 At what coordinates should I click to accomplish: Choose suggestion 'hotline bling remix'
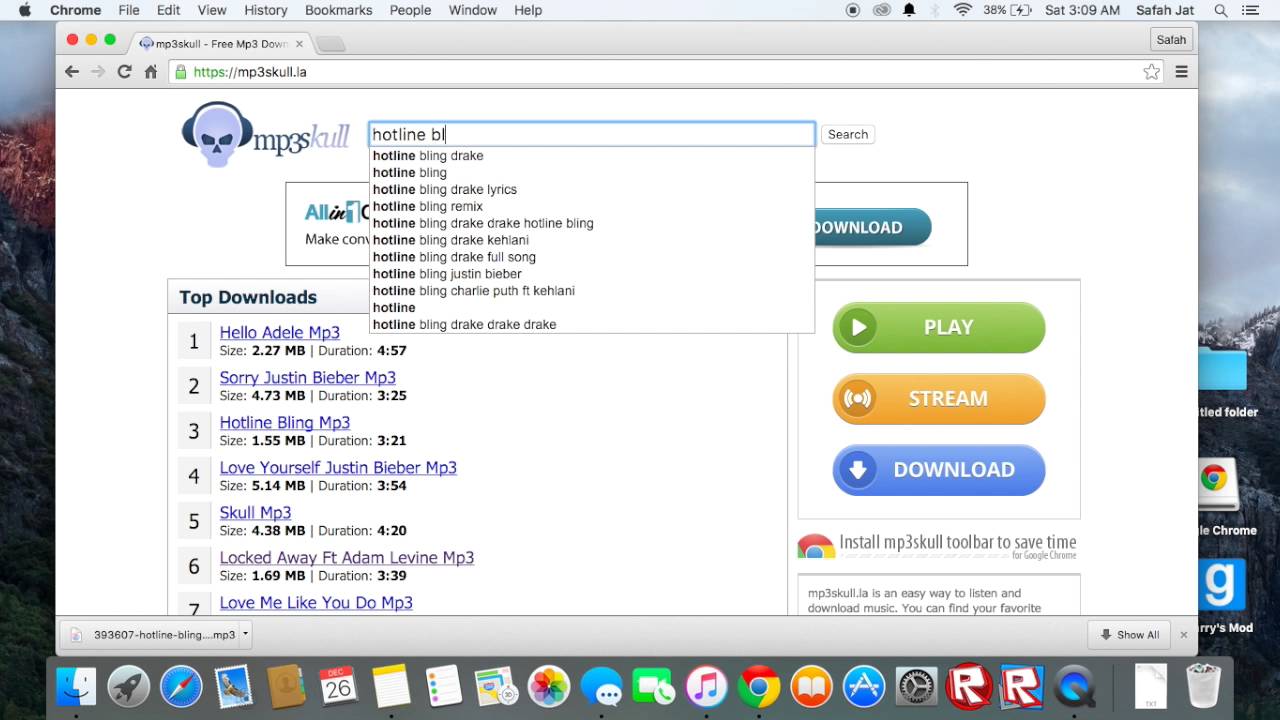(428, 206)
